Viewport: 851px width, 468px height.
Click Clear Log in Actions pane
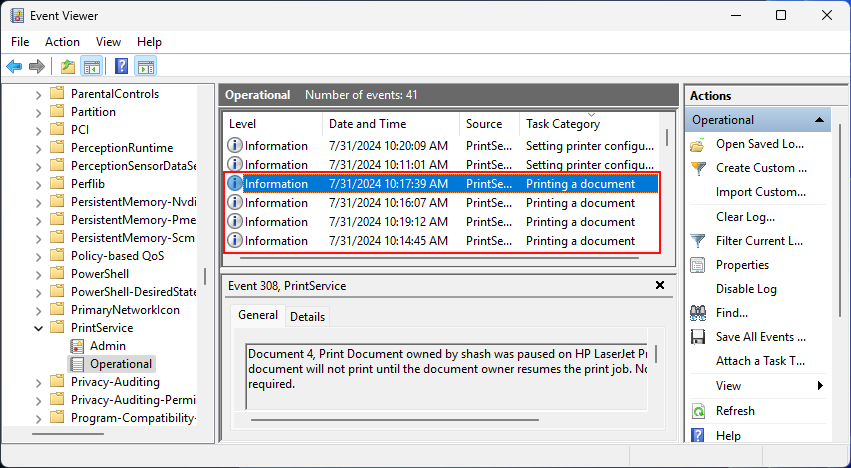[746, 217]
